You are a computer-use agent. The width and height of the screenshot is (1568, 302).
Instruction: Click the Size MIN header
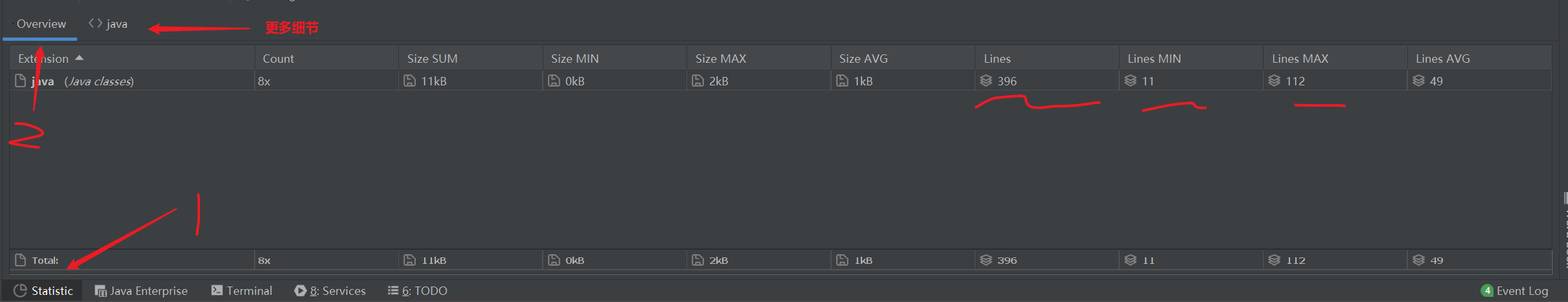(574, 58)
